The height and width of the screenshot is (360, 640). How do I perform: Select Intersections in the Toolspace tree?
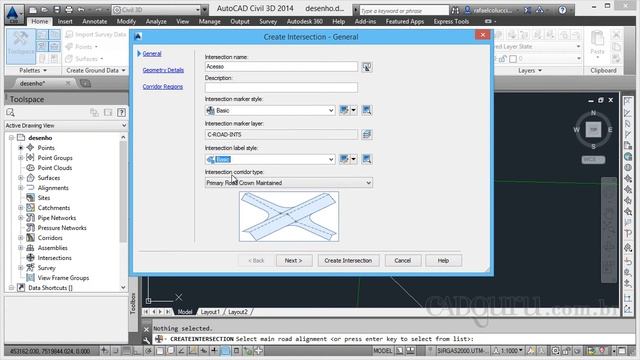[55, 258]
